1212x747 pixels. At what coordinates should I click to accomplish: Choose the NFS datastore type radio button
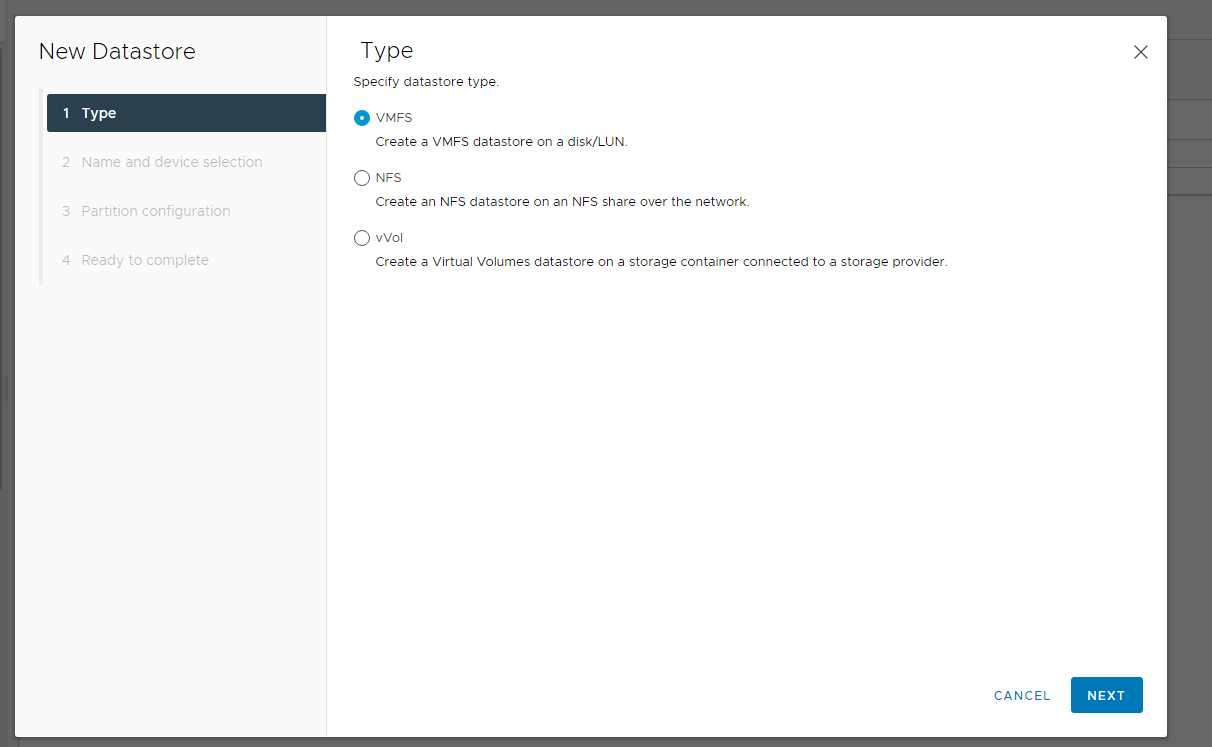point(362,178)
